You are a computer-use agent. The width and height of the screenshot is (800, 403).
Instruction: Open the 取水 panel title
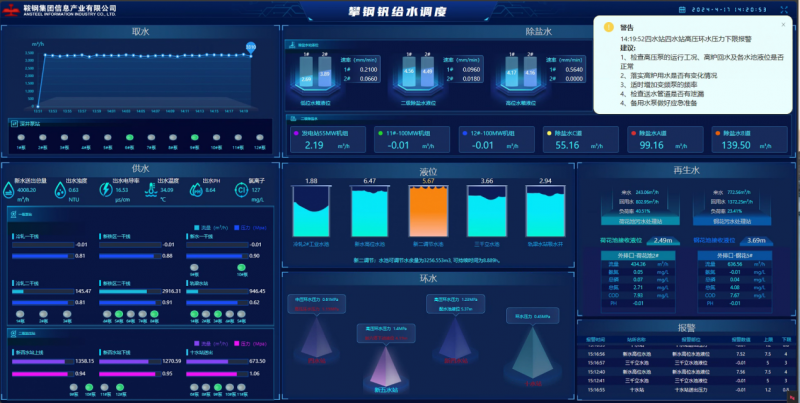click(x=139, y=31)
